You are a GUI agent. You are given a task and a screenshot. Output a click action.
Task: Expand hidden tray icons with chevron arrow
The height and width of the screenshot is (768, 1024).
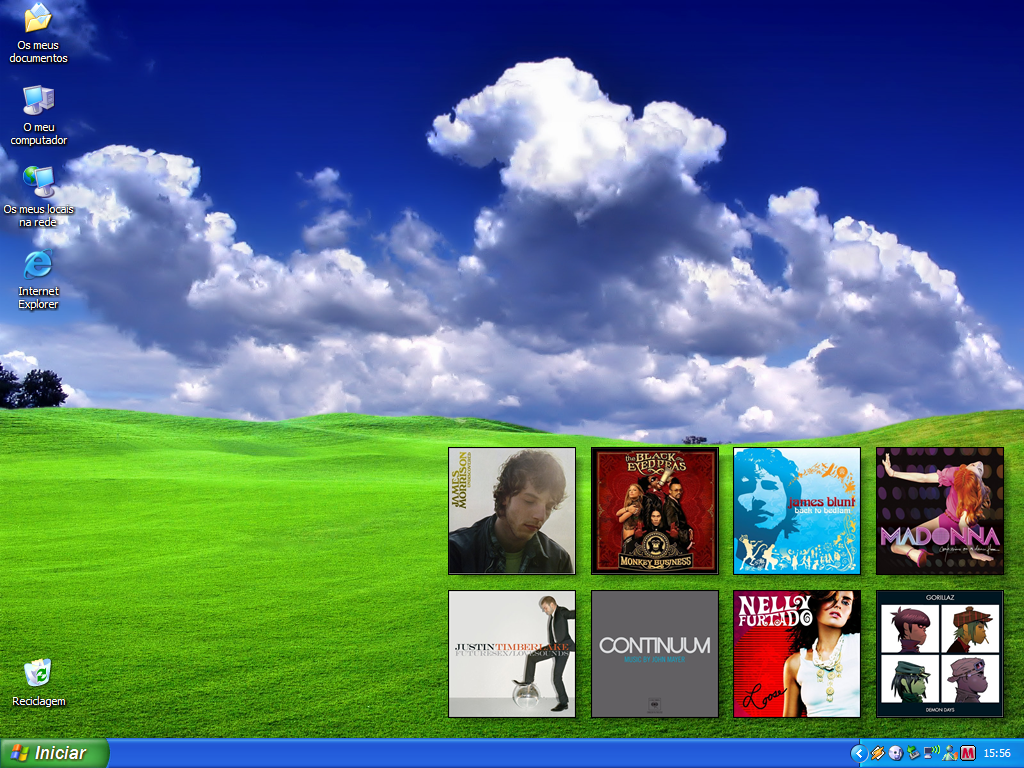(x=859, y=754)
